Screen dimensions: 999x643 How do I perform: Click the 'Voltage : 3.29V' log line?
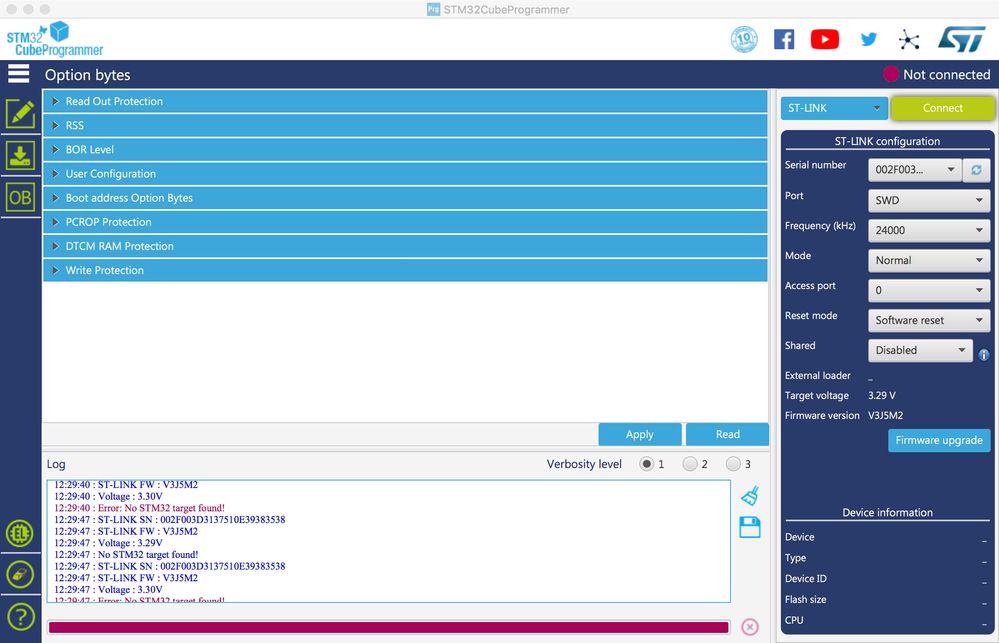(108, 543)
